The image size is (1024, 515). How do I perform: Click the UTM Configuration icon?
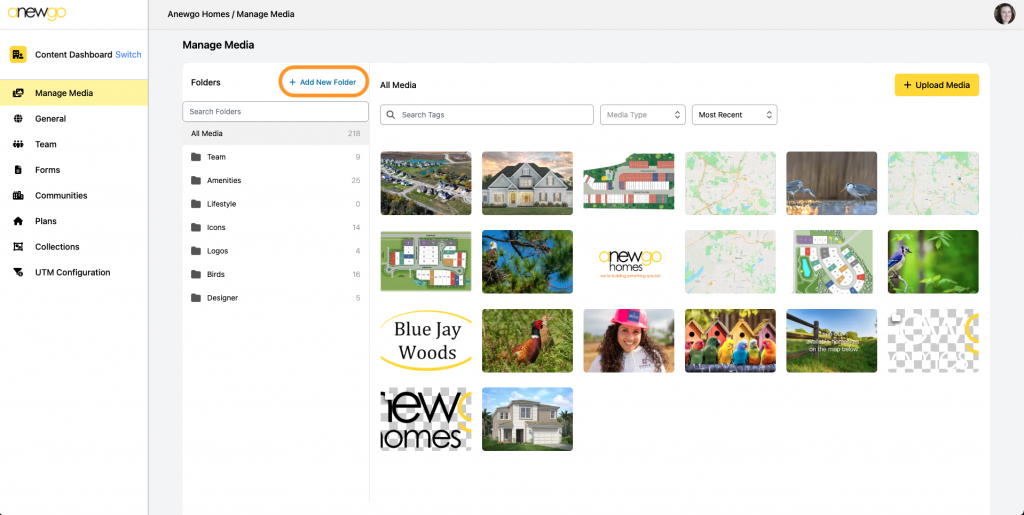18,273
